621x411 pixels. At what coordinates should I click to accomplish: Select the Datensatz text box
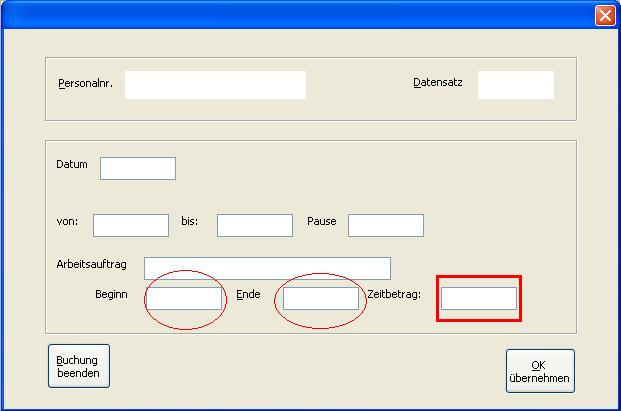[x=515, y=85]
